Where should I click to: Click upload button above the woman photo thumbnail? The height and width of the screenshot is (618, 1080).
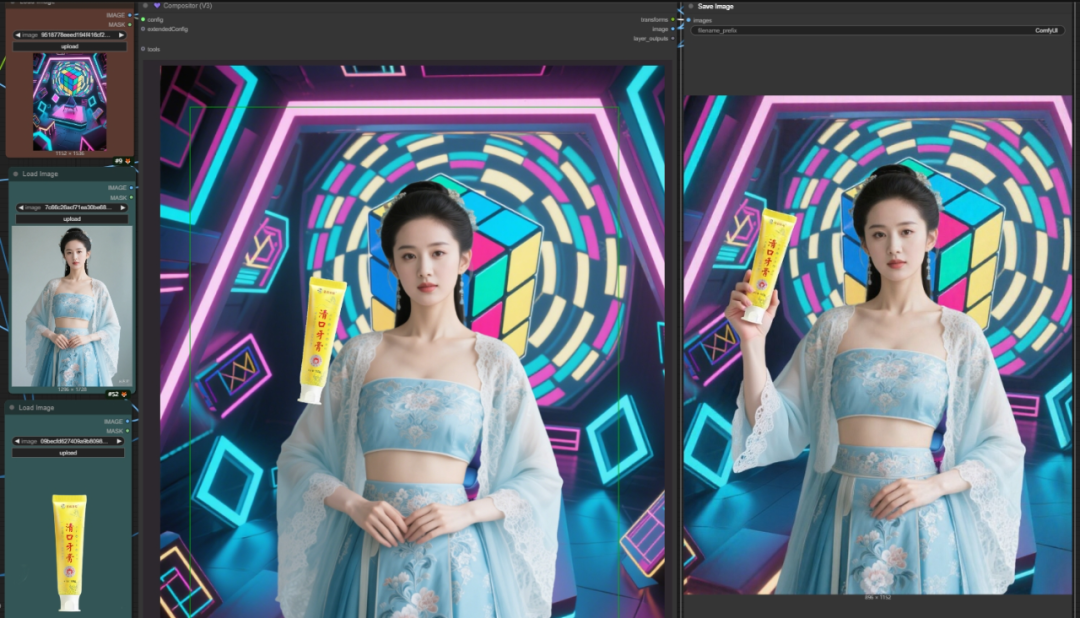pos(72,218)
